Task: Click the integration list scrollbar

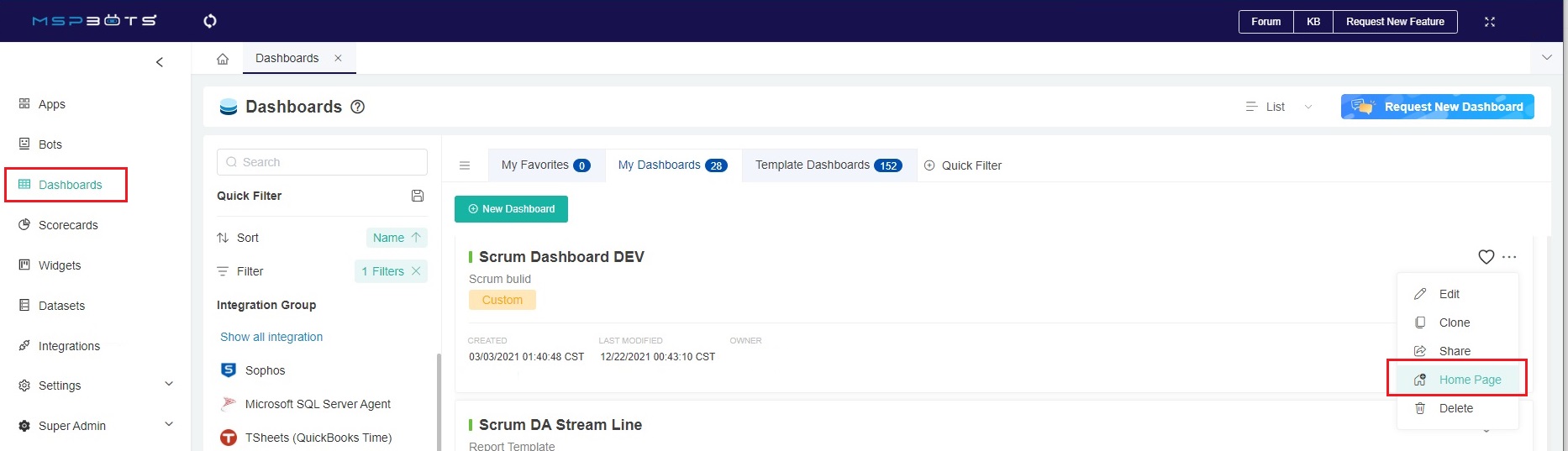Action: (438, 401)
